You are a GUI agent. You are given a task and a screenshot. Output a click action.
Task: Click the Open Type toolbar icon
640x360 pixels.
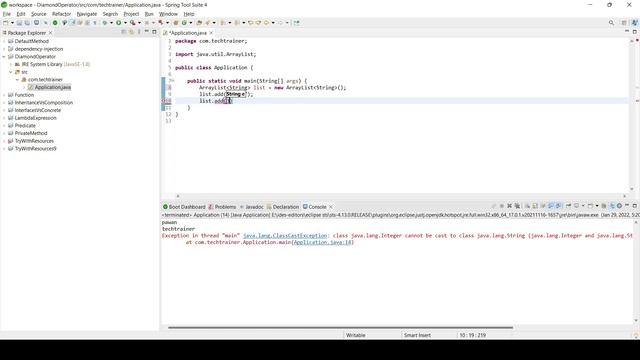[199, 23]
